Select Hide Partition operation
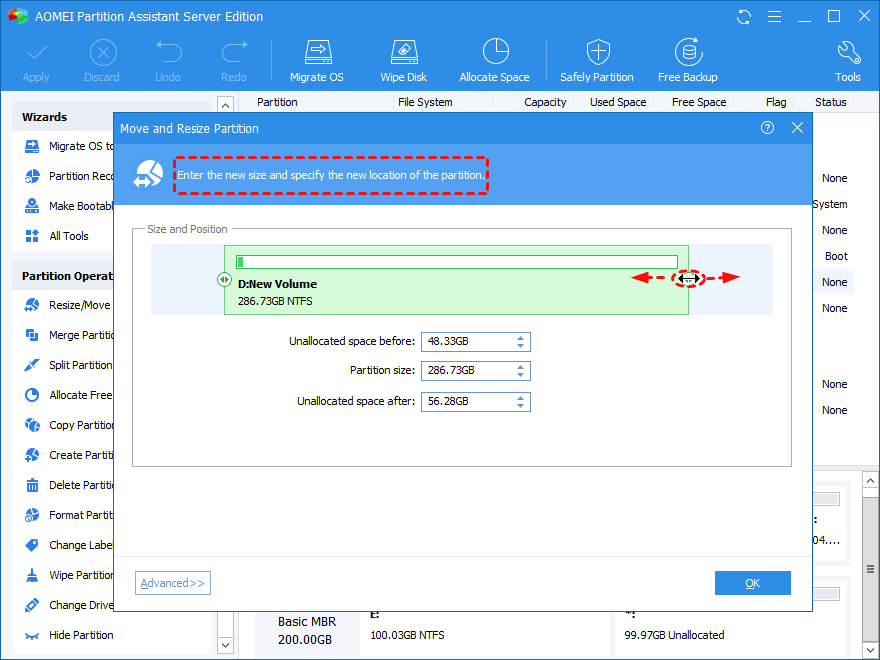Screen dimensions: 880x660 coord(68,635)
